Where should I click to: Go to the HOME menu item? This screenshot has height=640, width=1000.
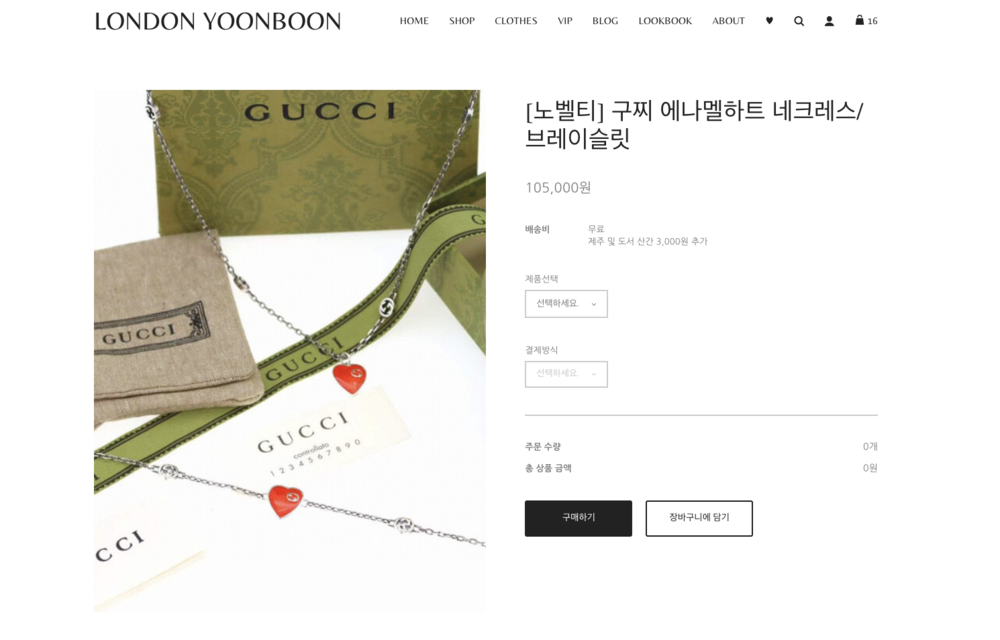[414, 21]
